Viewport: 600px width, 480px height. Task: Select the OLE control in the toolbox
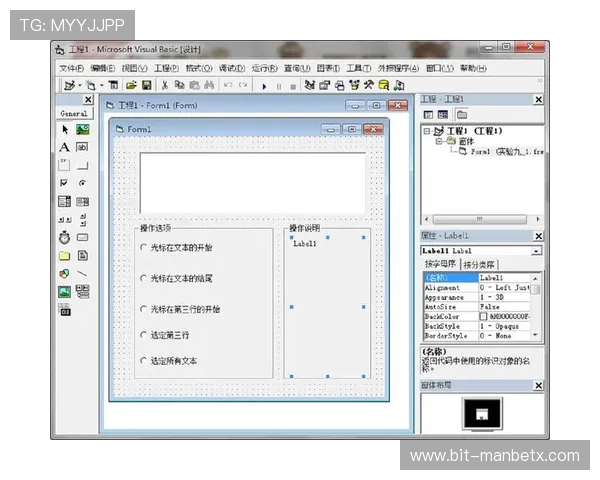point(65,309)
